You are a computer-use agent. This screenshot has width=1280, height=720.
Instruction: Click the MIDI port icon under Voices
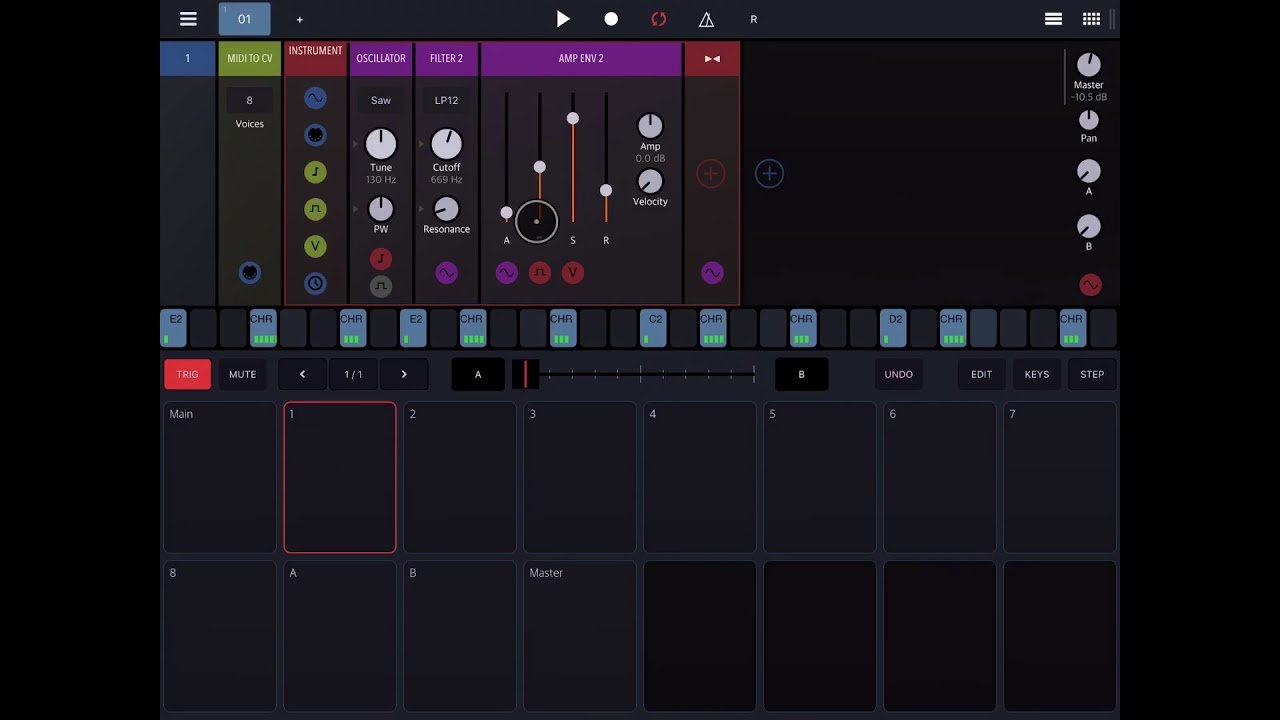250,272
